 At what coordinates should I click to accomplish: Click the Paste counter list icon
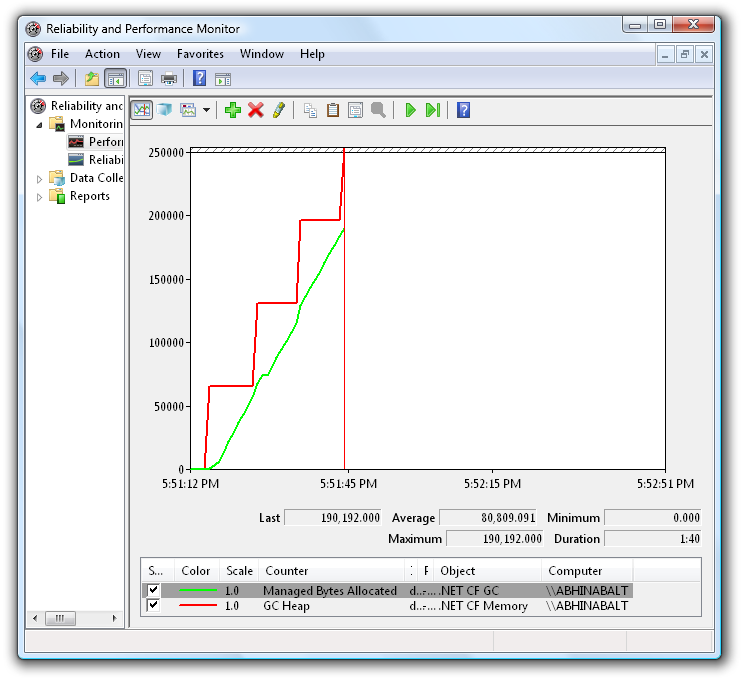coord(333,110)
